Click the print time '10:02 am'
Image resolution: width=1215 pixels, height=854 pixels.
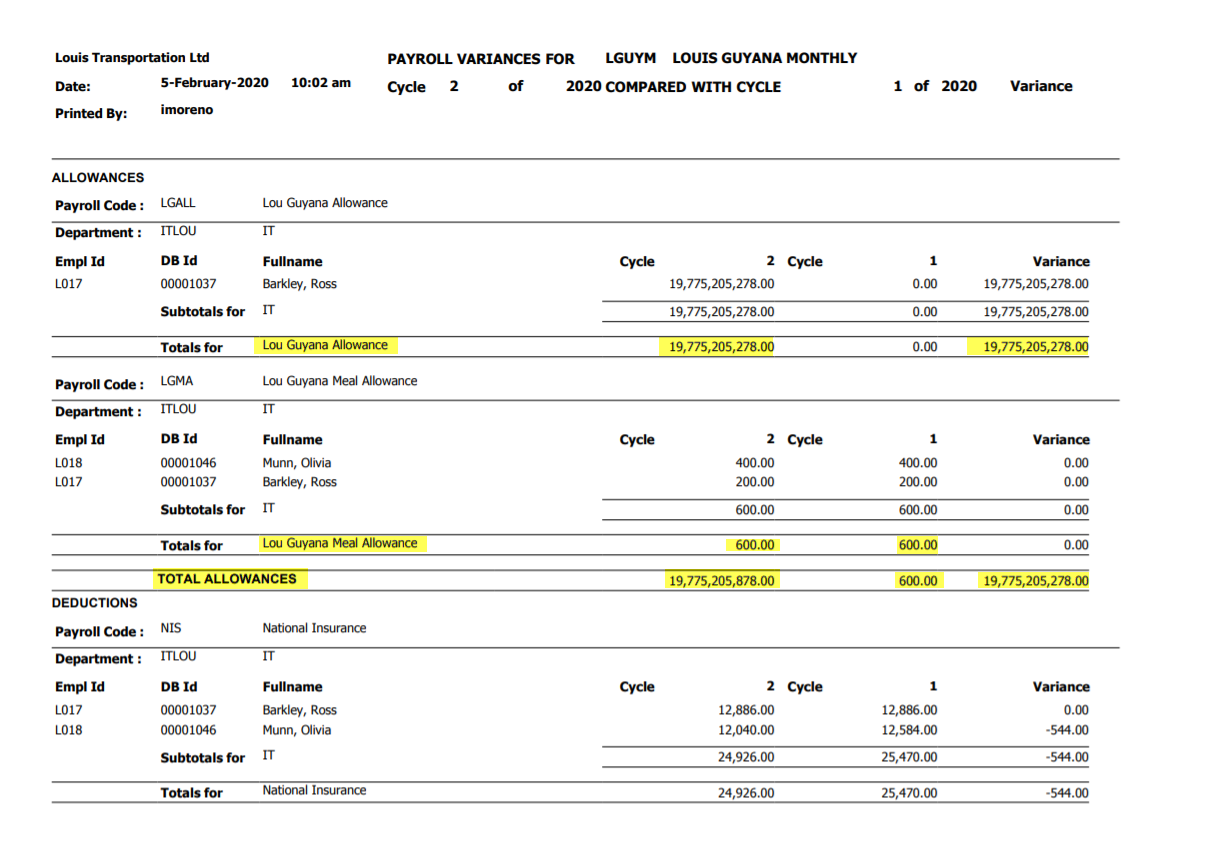pyautogui.click(x=321, y=83)
